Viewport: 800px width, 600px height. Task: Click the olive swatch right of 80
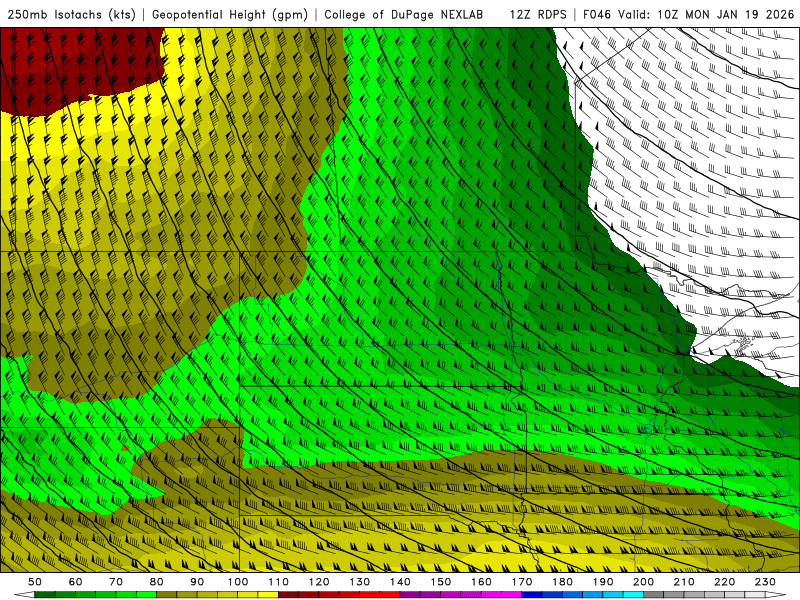tap(167, 595)
